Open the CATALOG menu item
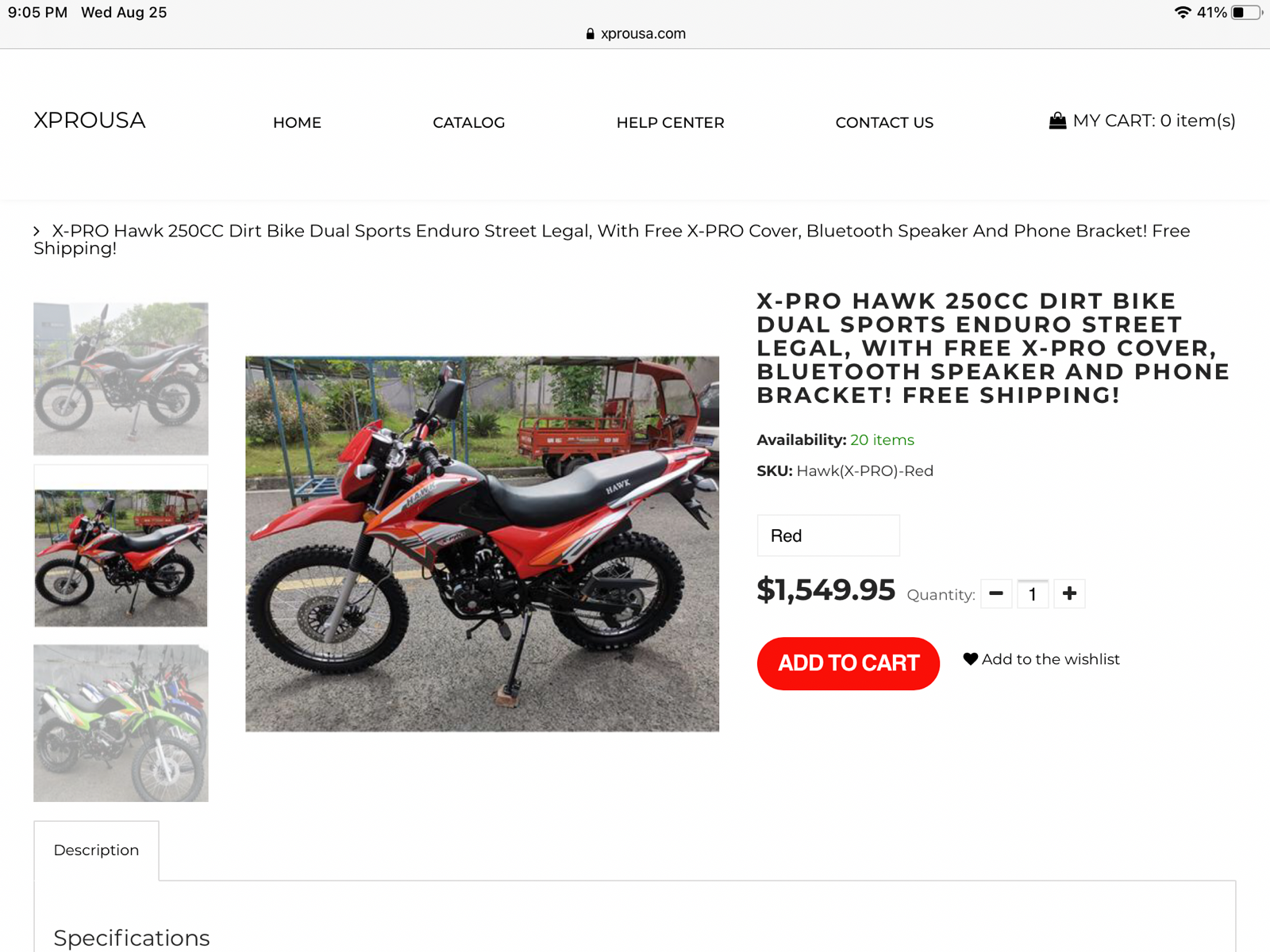The width and height of the screenshot is (1270, 952). point(468,122)
